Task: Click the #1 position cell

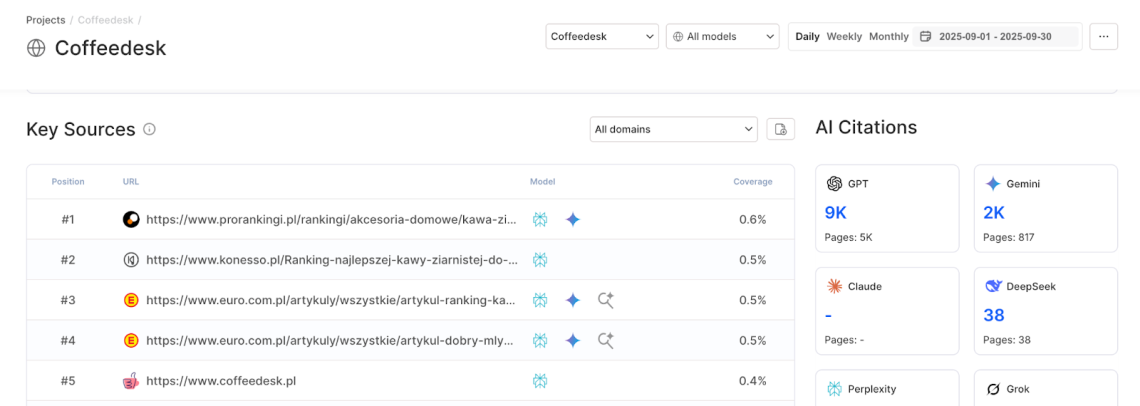Action: coord(68,219)
